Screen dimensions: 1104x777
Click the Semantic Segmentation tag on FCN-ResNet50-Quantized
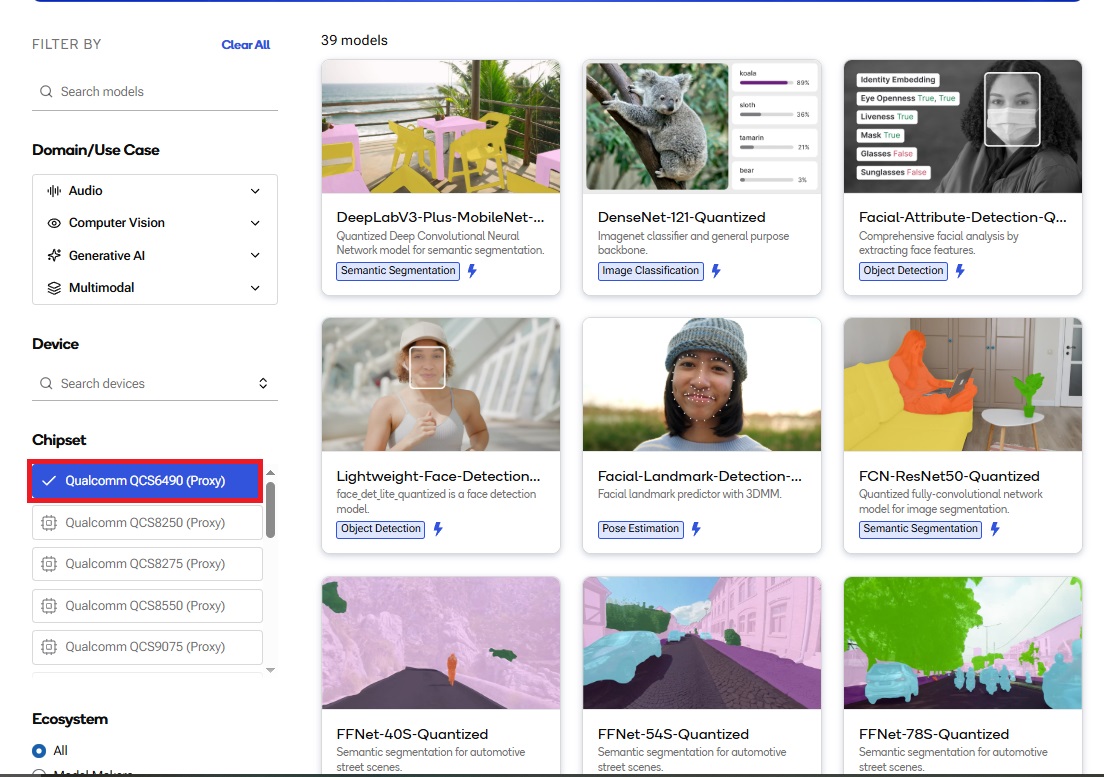(919, 529)
